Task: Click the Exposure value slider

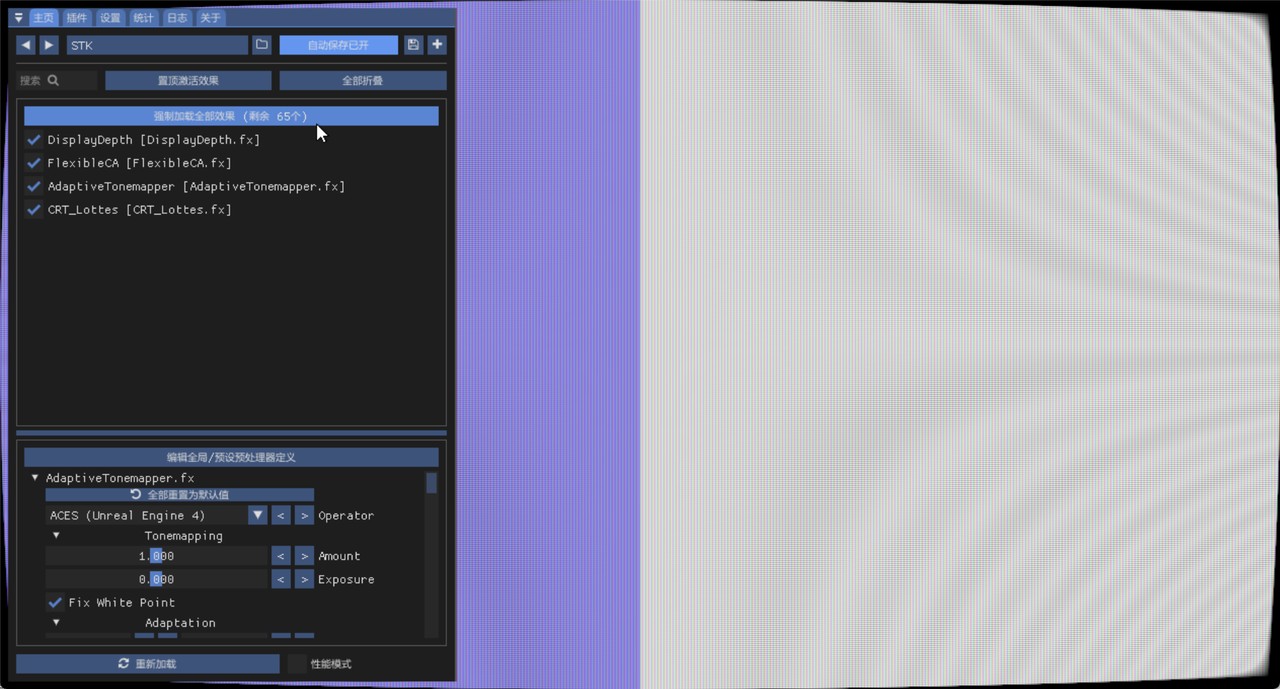Action: [x=157, y=580]
